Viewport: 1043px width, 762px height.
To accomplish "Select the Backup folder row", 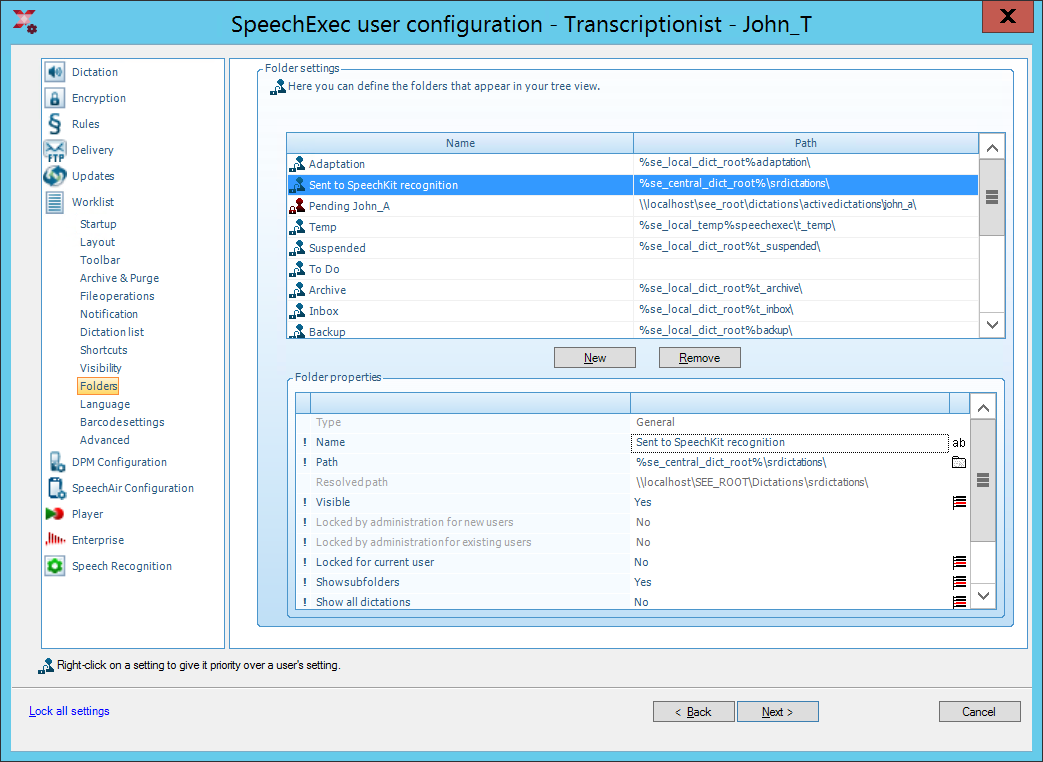I will click(633, 330).
